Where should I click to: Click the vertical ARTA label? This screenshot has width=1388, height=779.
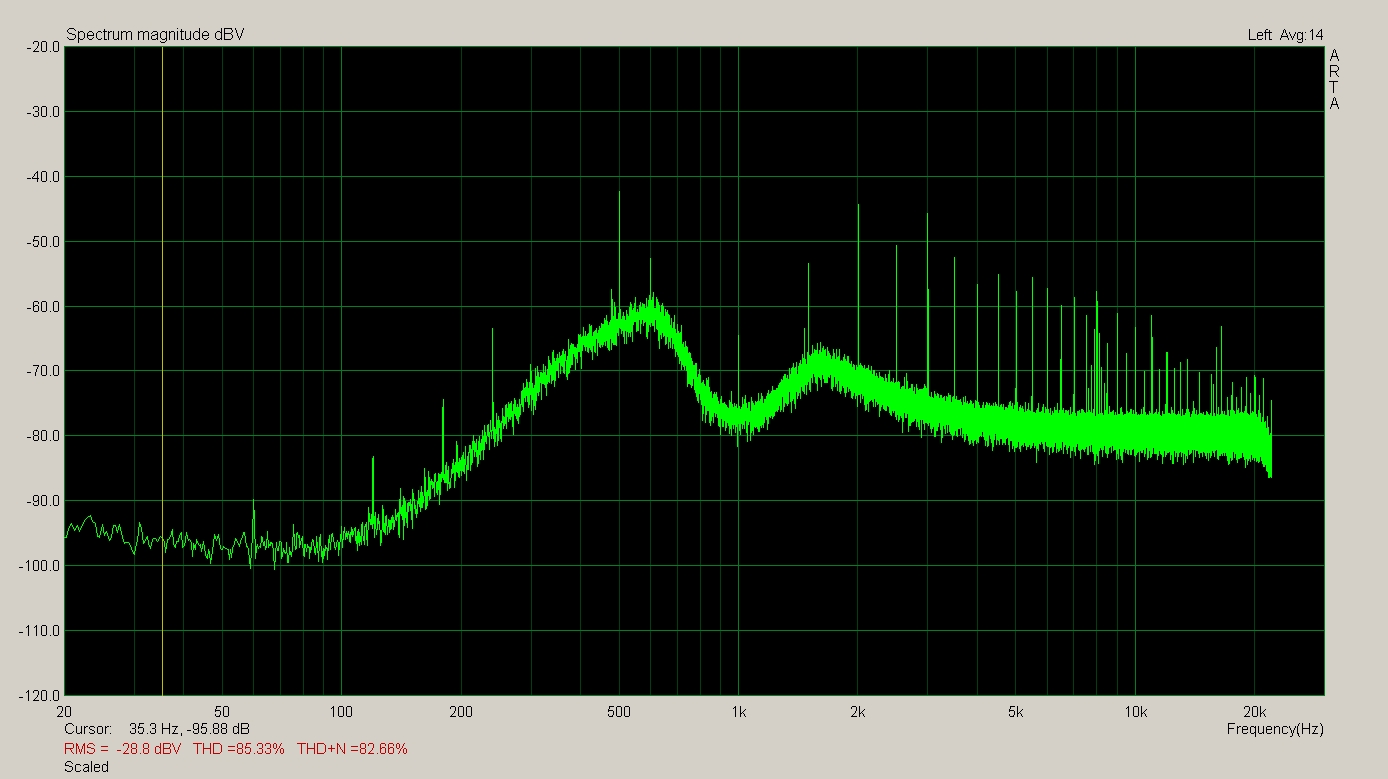(1334, 79)
